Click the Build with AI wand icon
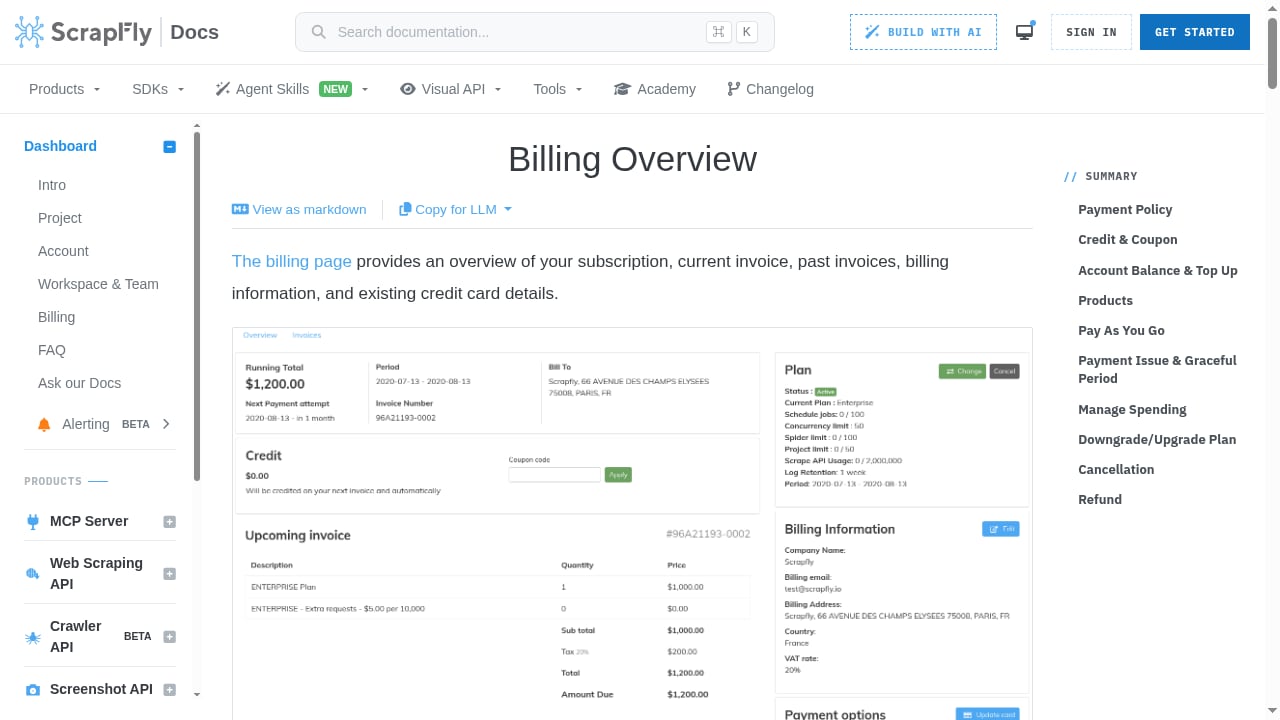 (872, 32)
